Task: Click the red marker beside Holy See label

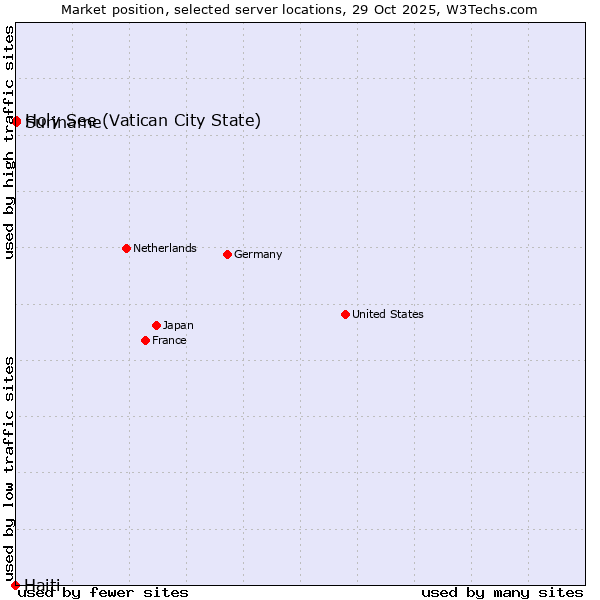Action: 16,121
